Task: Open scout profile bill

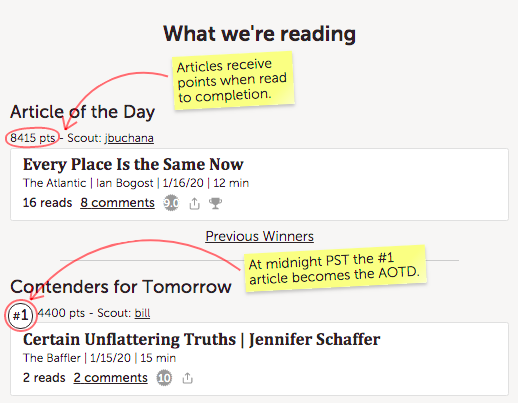Action: 142,313
